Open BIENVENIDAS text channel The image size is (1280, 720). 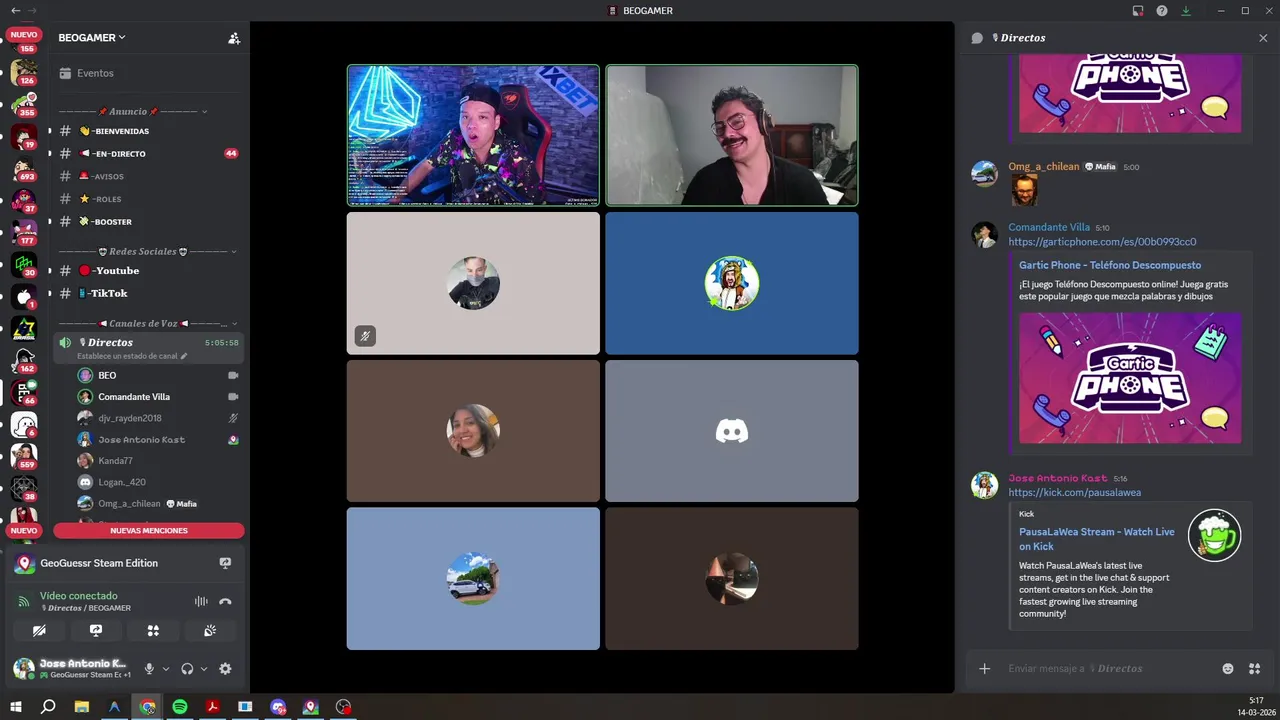tap(148, 131)
